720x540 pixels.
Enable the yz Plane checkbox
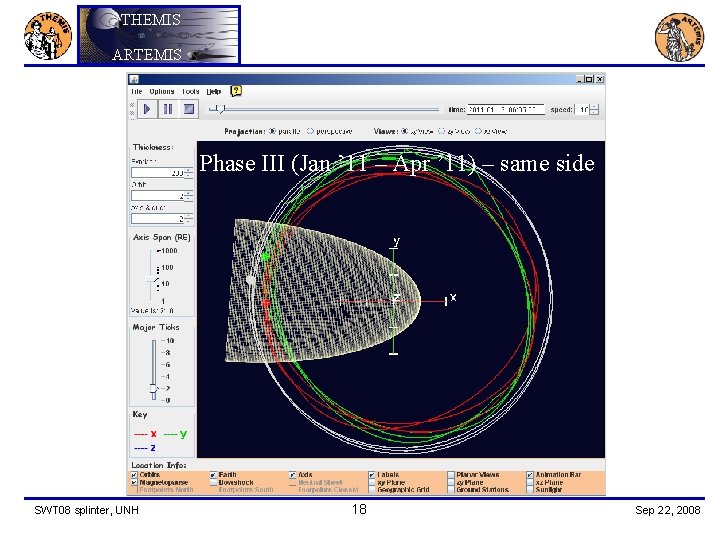450,483
